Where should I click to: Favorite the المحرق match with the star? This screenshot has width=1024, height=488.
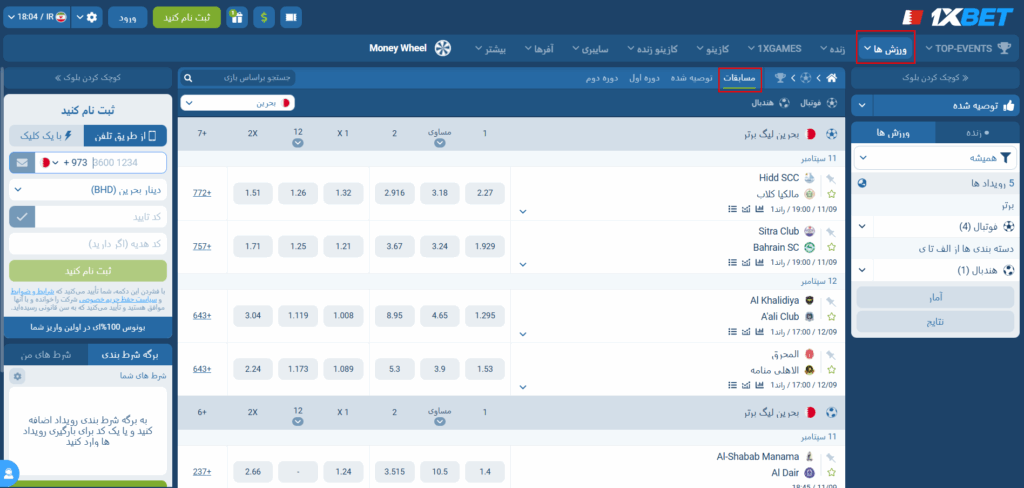[831, 370]
